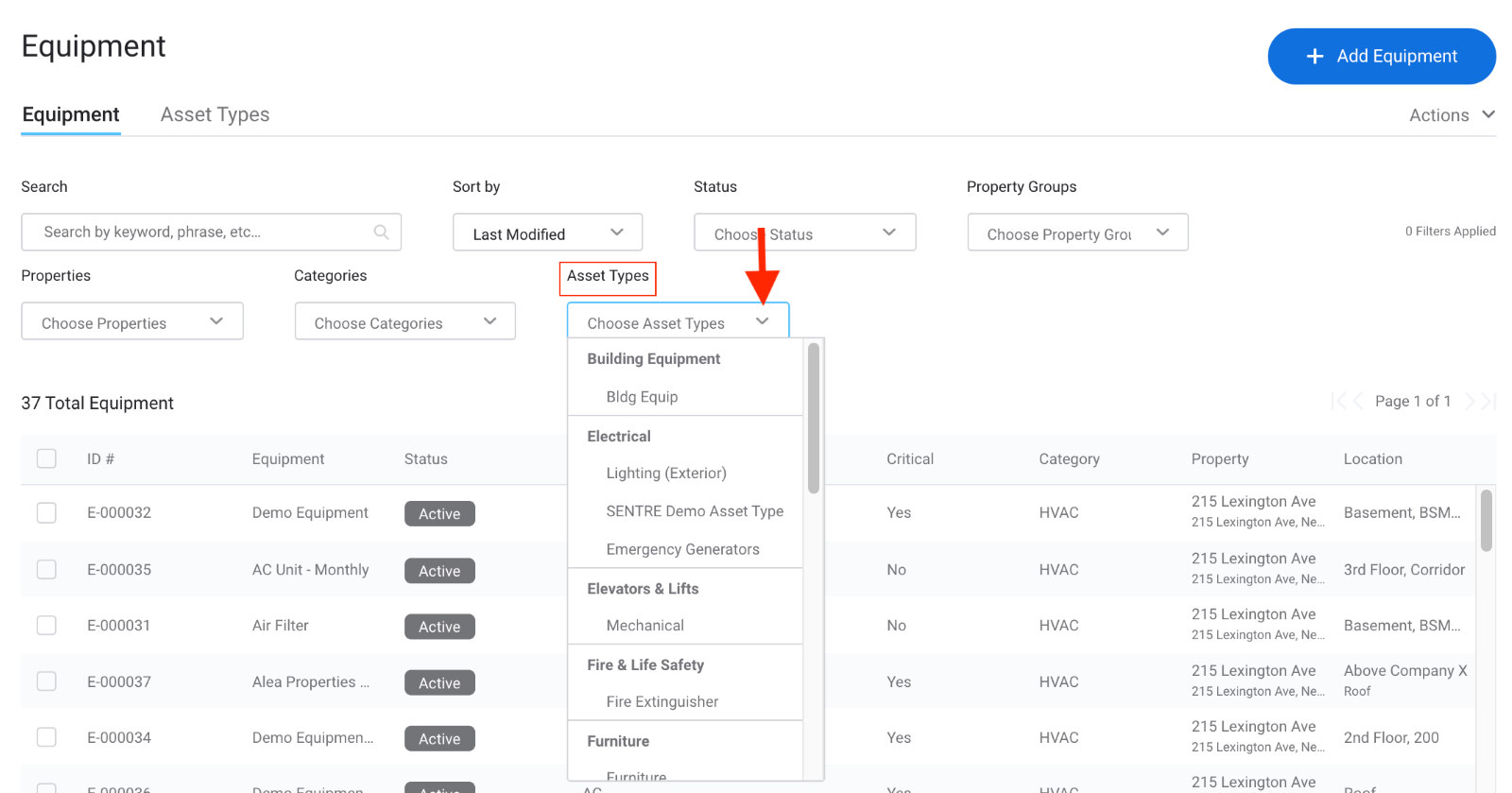The image size is (1512, 793).
Task: Open the Sort by Last Modified dropdown
Action: (547, 233)
